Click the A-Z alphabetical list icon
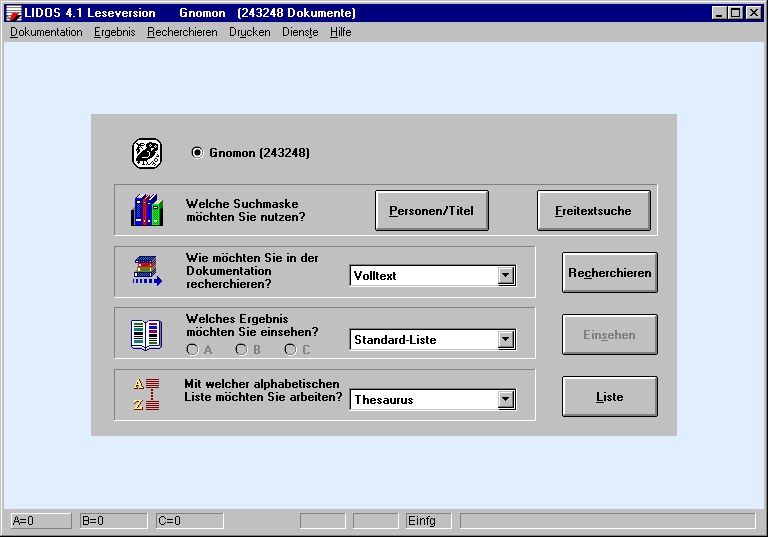The height and width of the screenshot is (537, 768). pos(146,394)
